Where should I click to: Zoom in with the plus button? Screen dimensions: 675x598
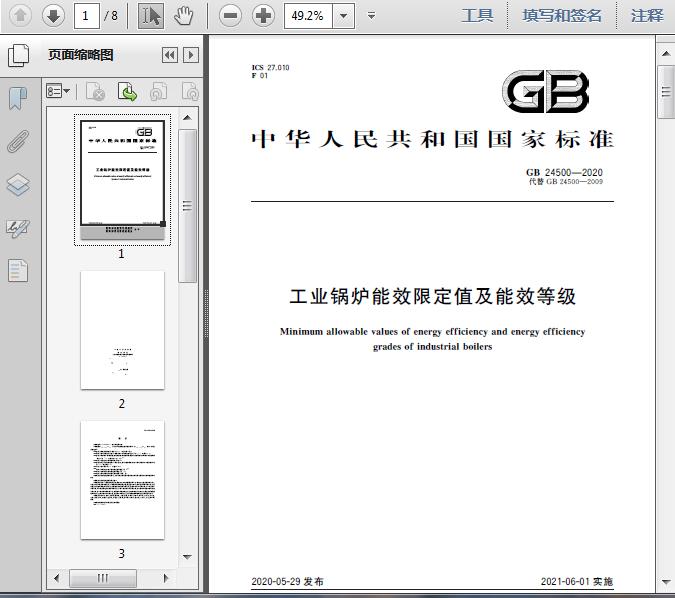[x=263, y=16]
